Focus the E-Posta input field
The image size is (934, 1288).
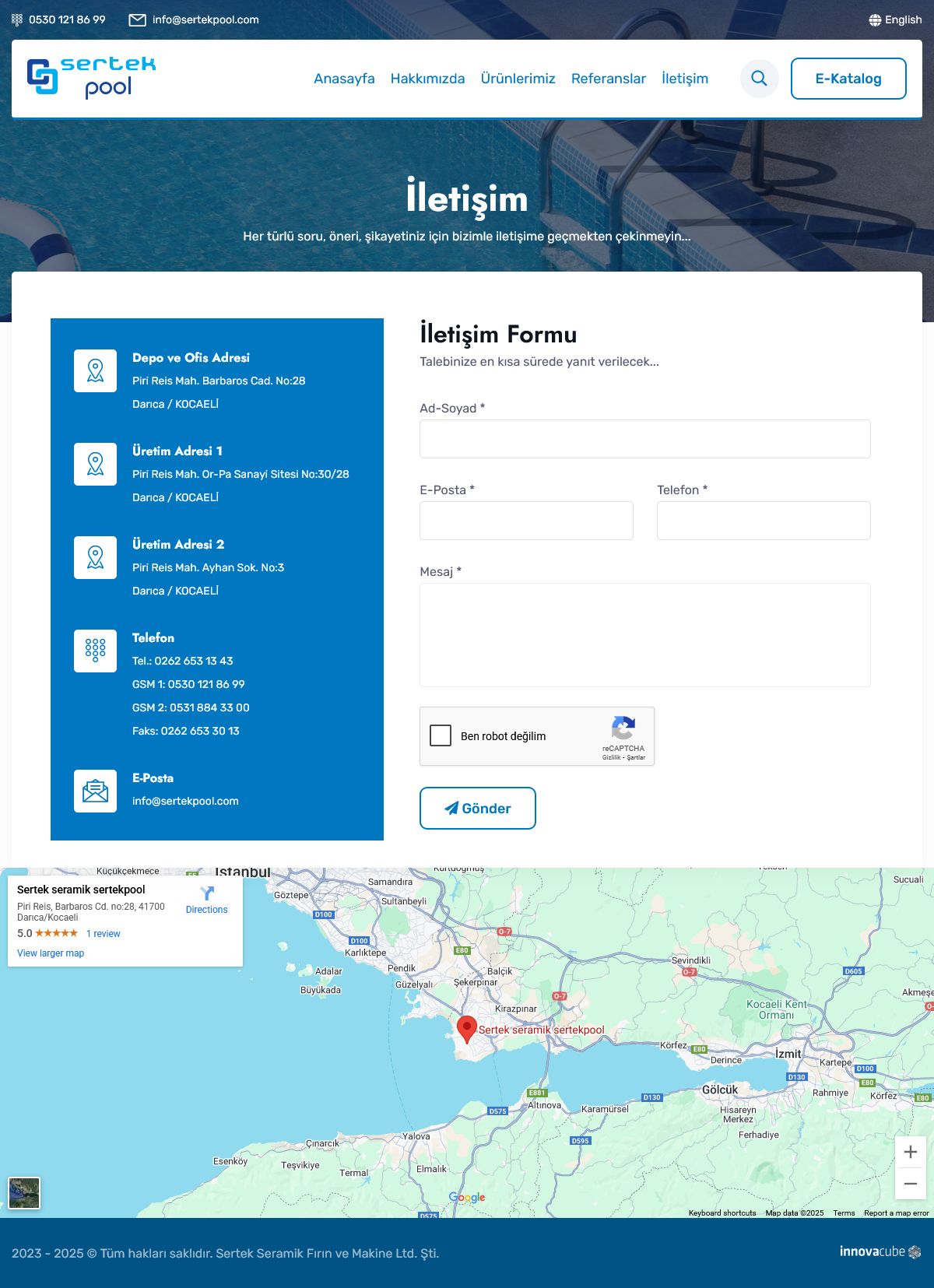526,521
